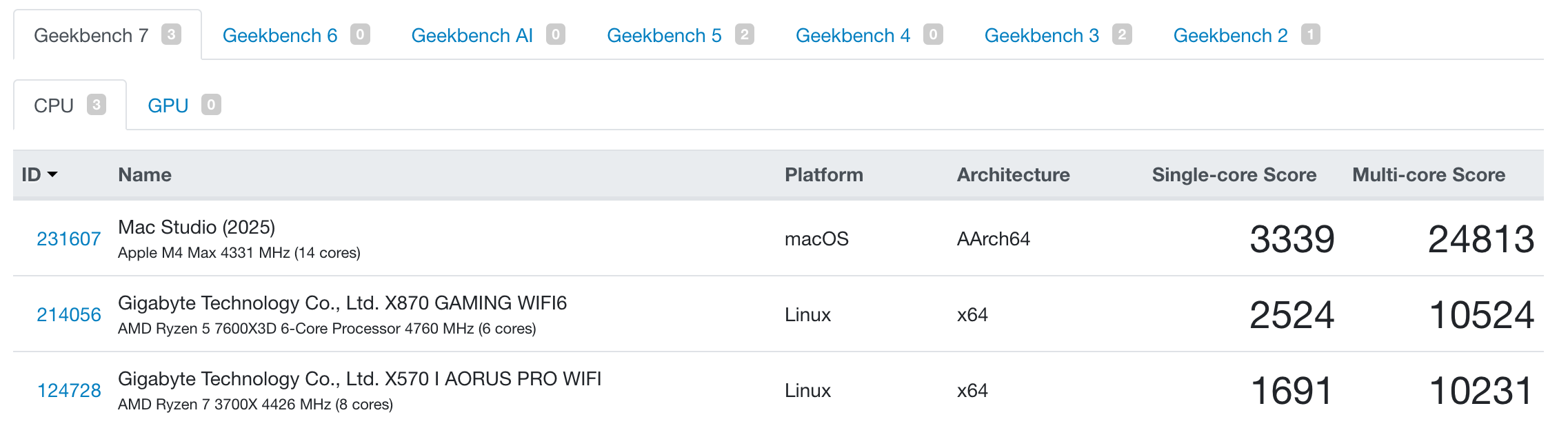Switch to the Geekbench 3 tab
This screenshot has width=1568, height=437.
click(x=1058, y=35)
